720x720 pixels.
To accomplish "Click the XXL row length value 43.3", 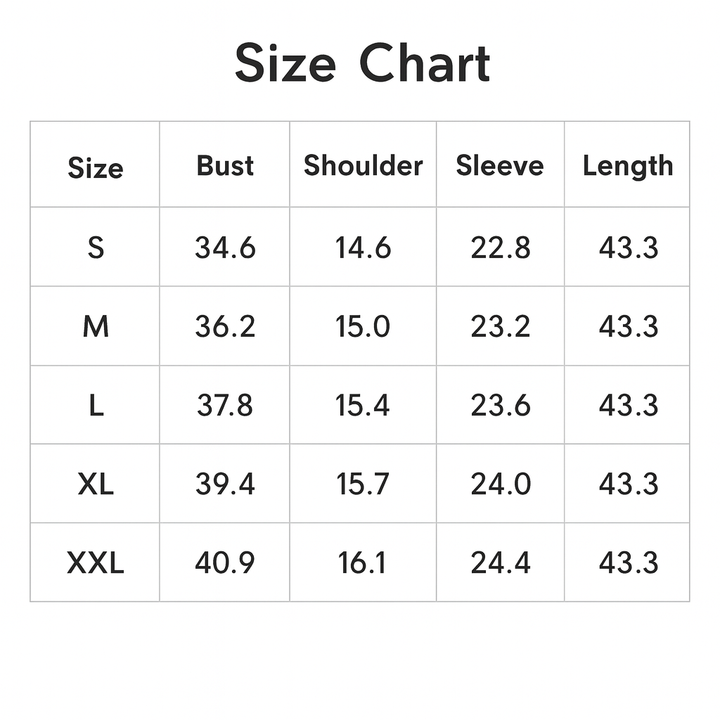I will point(628,563).
